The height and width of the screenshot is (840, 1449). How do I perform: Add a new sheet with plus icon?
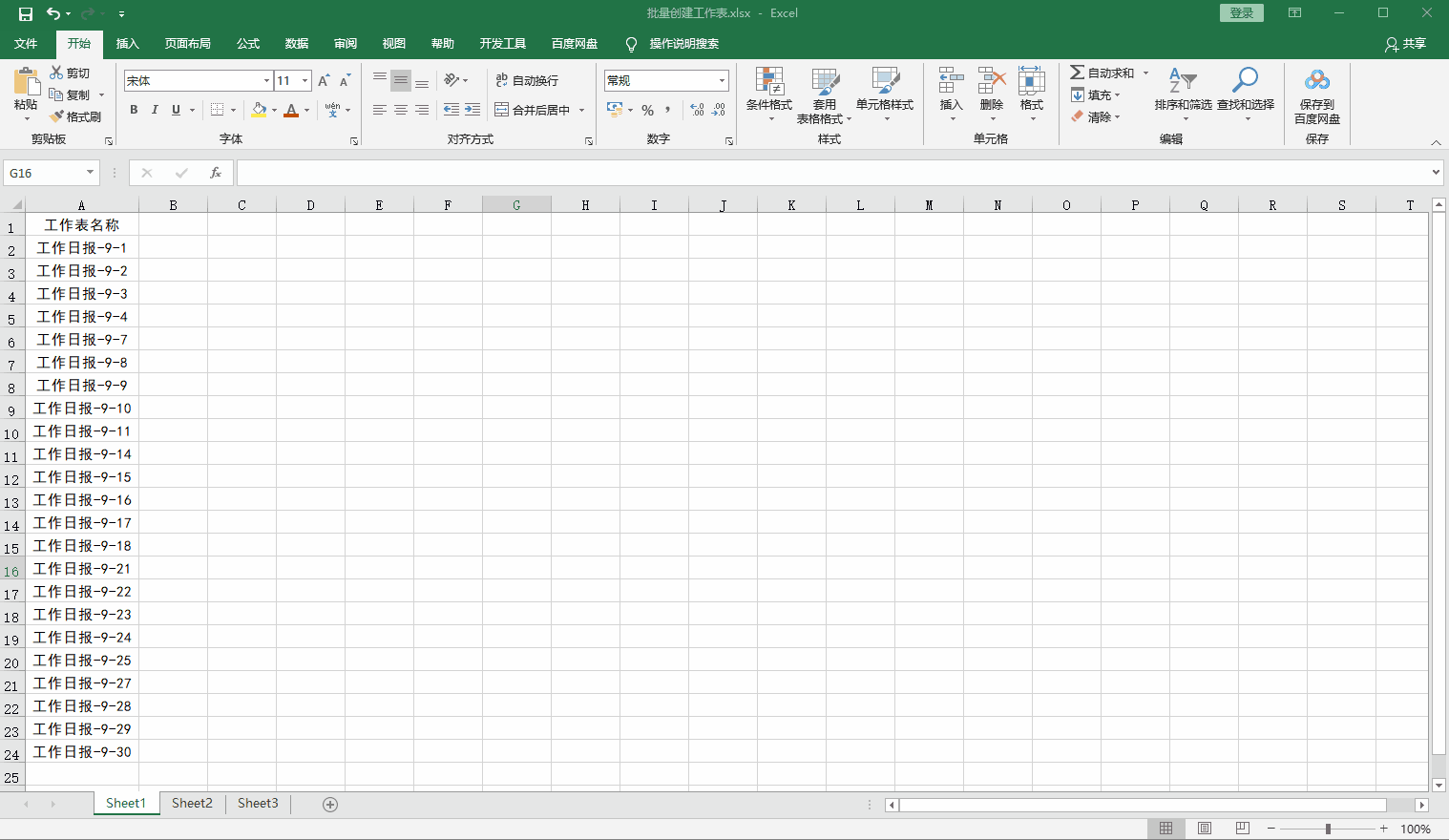click(330, 805)
